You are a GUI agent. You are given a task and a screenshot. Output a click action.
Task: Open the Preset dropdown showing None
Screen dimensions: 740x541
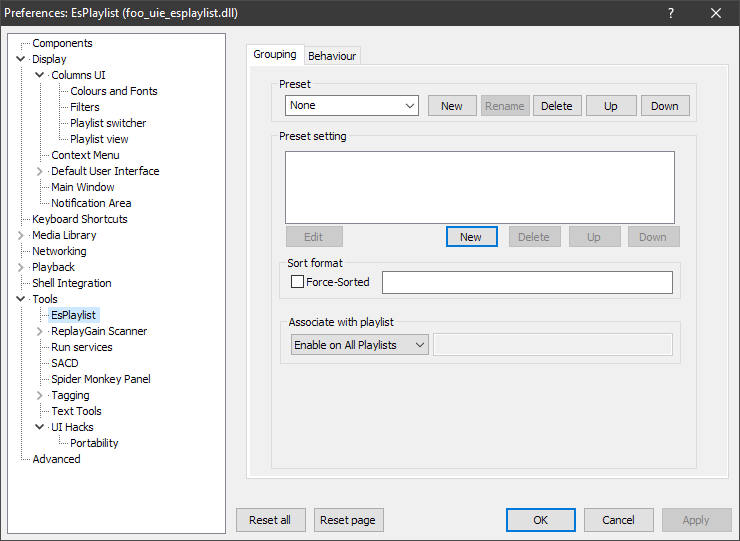(x=352, y=105)
